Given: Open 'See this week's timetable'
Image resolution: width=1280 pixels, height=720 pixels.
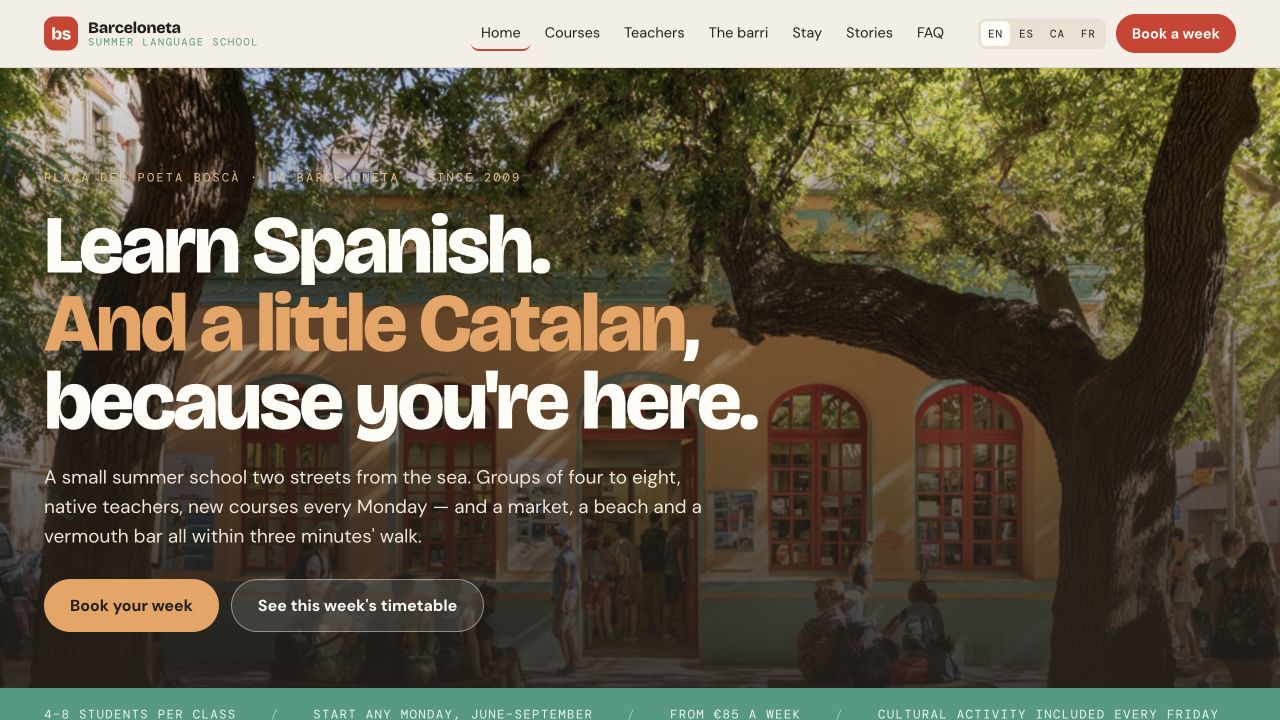Looking at the screenshot, I should coord(357,605).
